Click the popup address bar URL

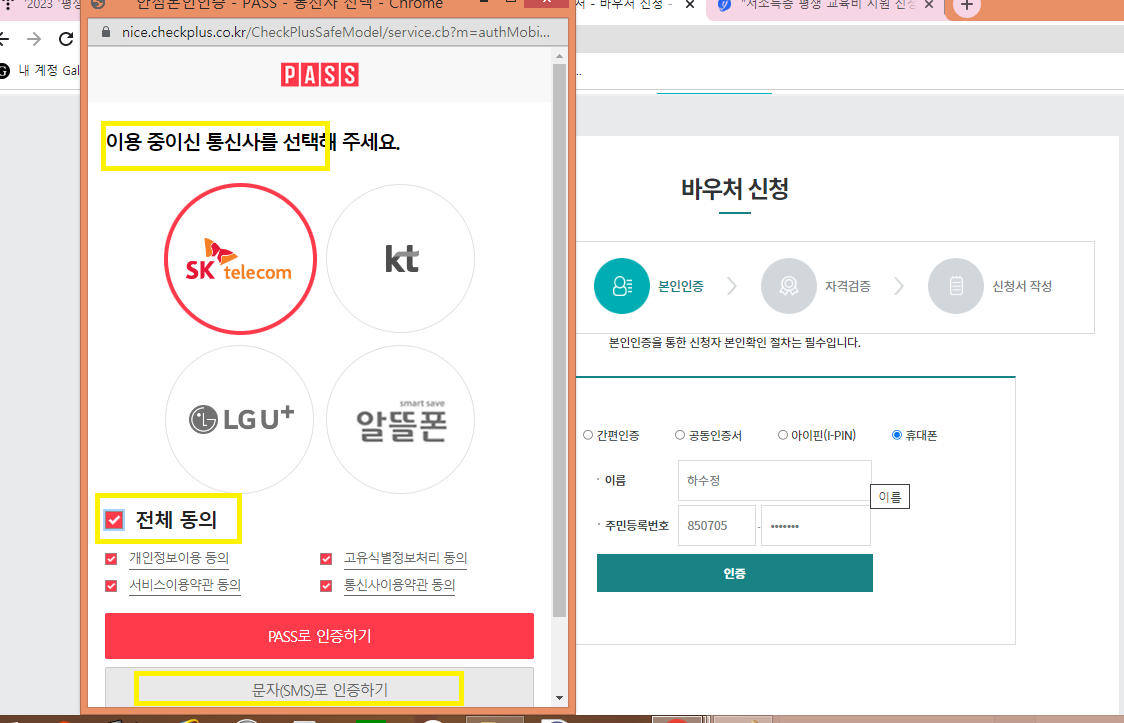point(335,32)
